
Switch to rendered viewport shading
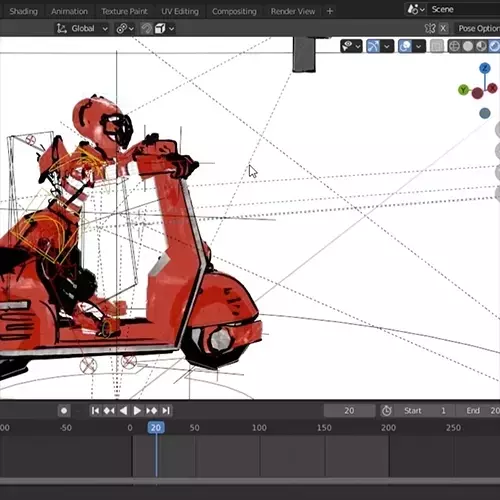coord(495,46)
